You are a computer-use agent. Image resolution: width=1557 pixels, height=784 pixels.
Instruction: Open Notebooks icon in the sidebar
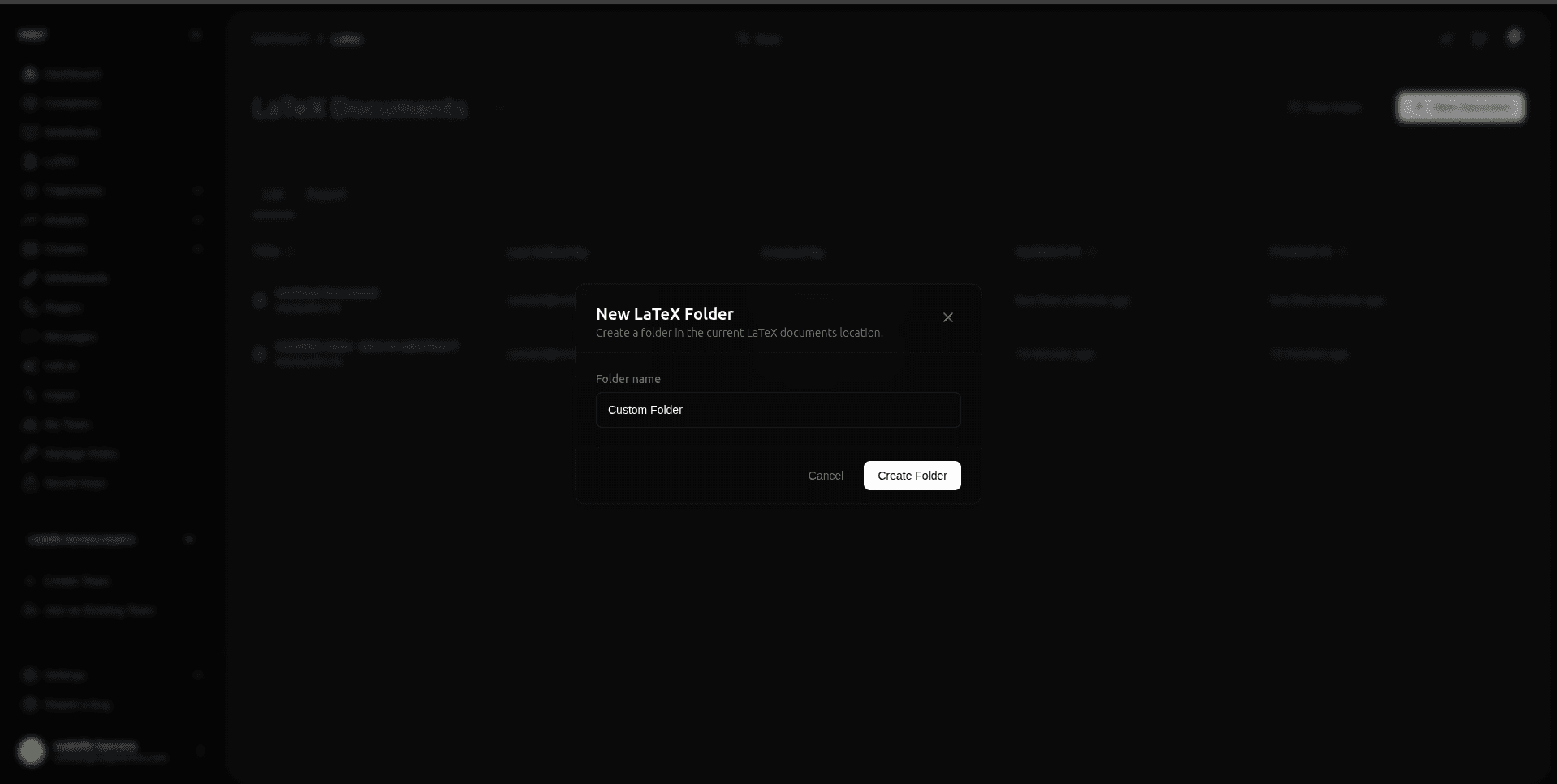coord(30,132)
